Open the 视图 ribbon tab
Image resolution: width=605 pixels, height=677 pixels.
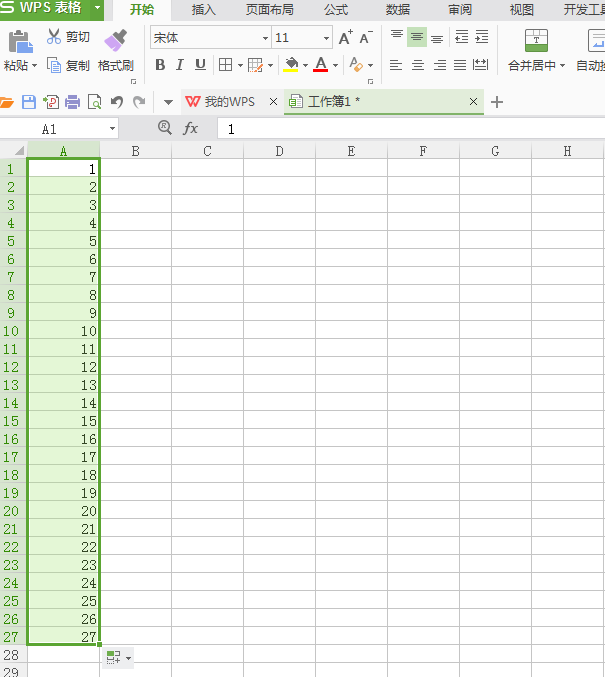(522, 9)
